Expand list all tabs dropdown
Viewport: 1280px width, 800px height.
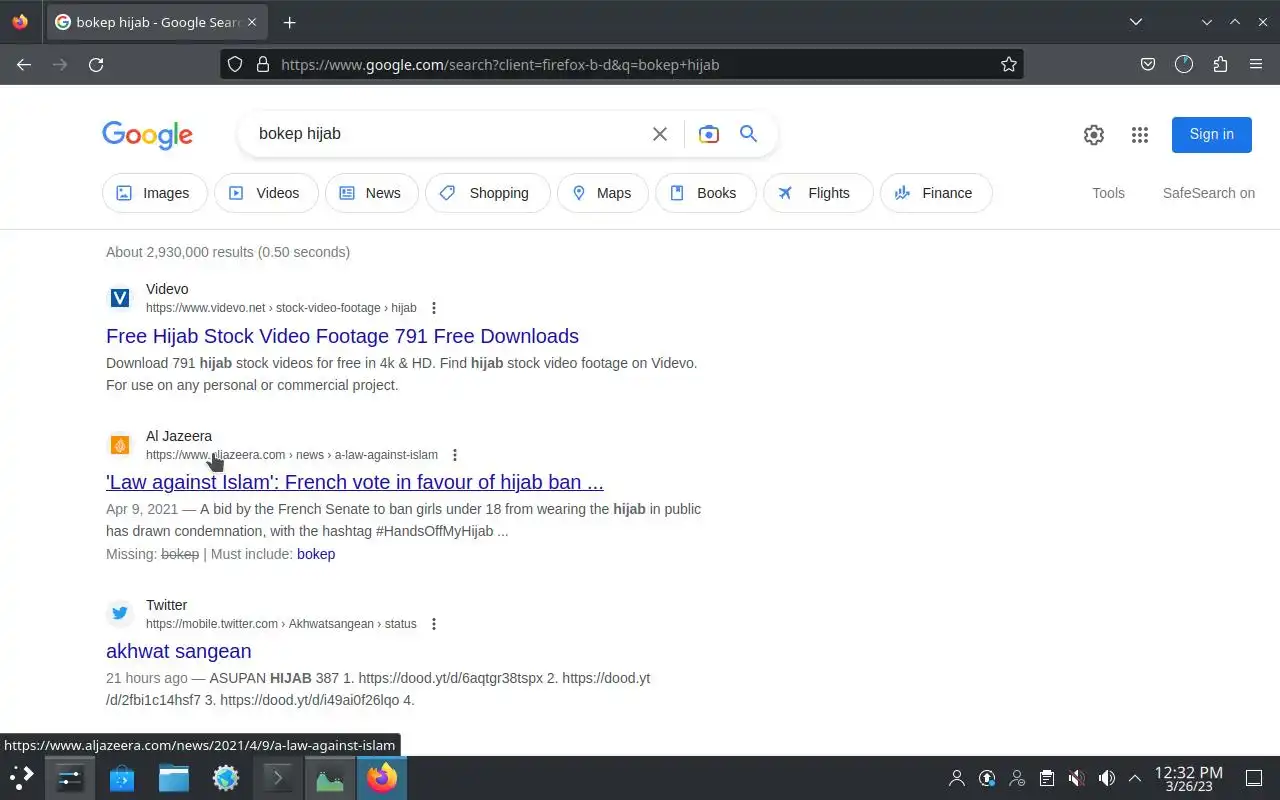coord(1136,22)
